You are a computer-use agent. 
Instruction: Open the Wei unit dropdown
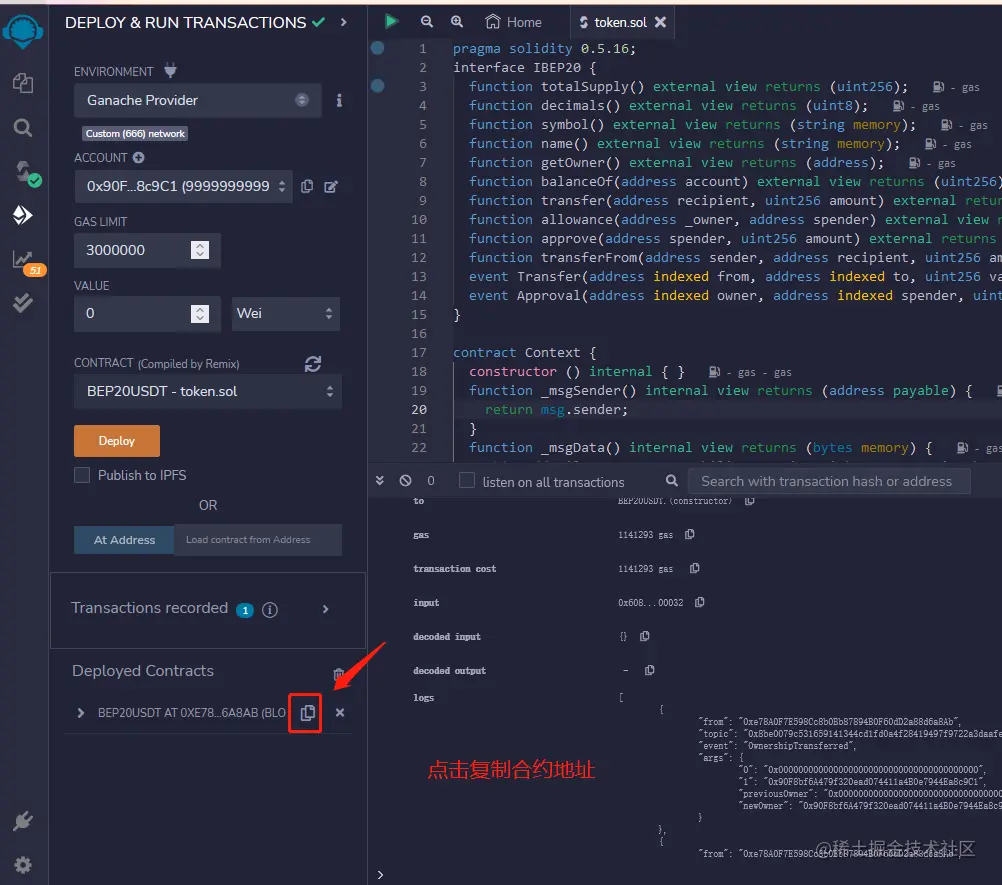285,313
